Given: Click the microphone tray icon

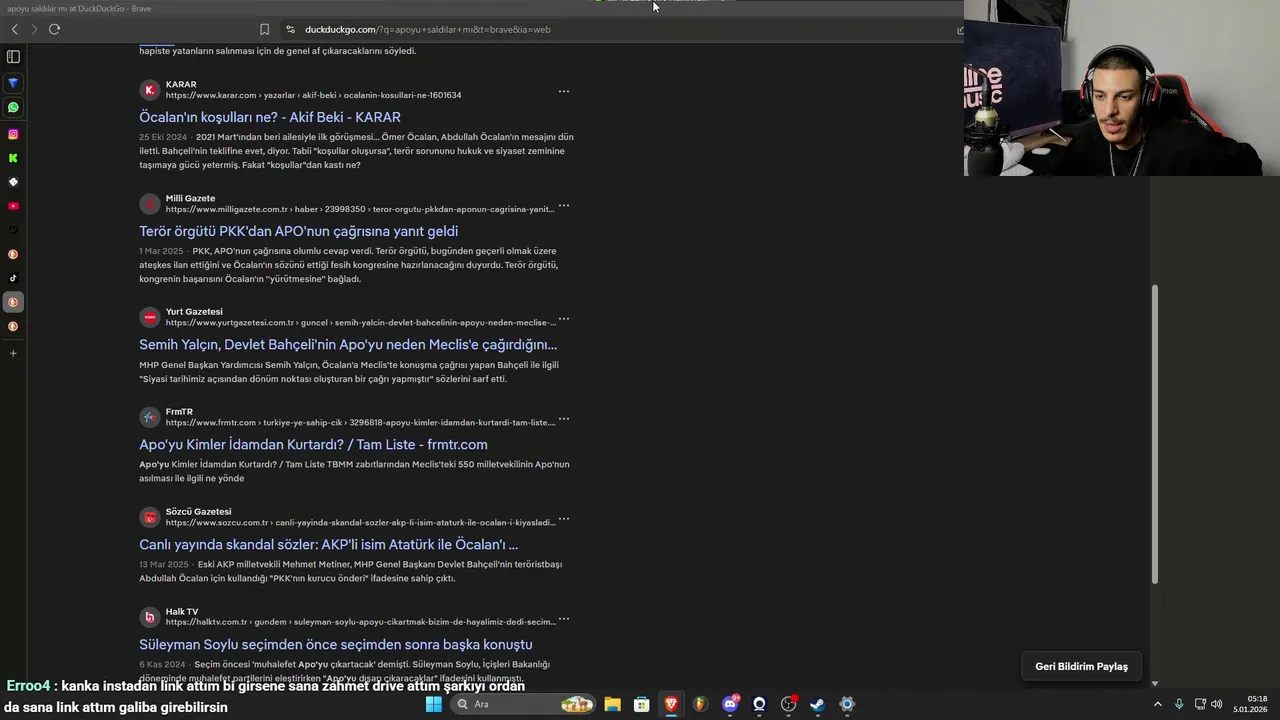Looking at the screenshot, I should point(1179,704).
